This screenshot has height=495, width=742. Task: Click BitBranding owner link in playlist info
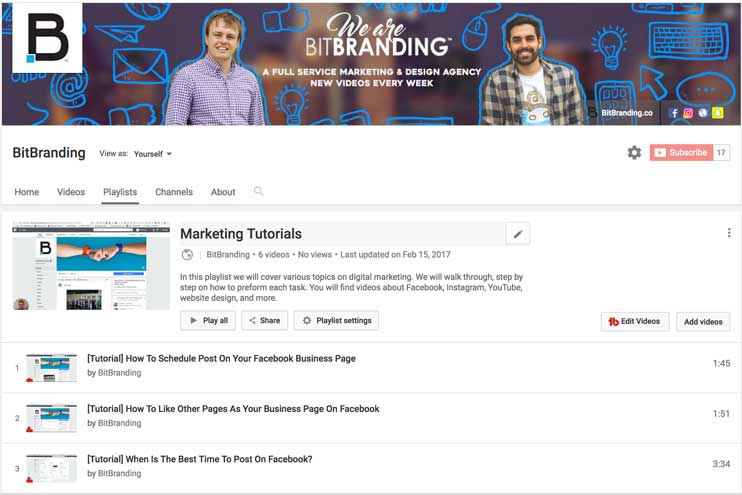[x=228, y=255]
